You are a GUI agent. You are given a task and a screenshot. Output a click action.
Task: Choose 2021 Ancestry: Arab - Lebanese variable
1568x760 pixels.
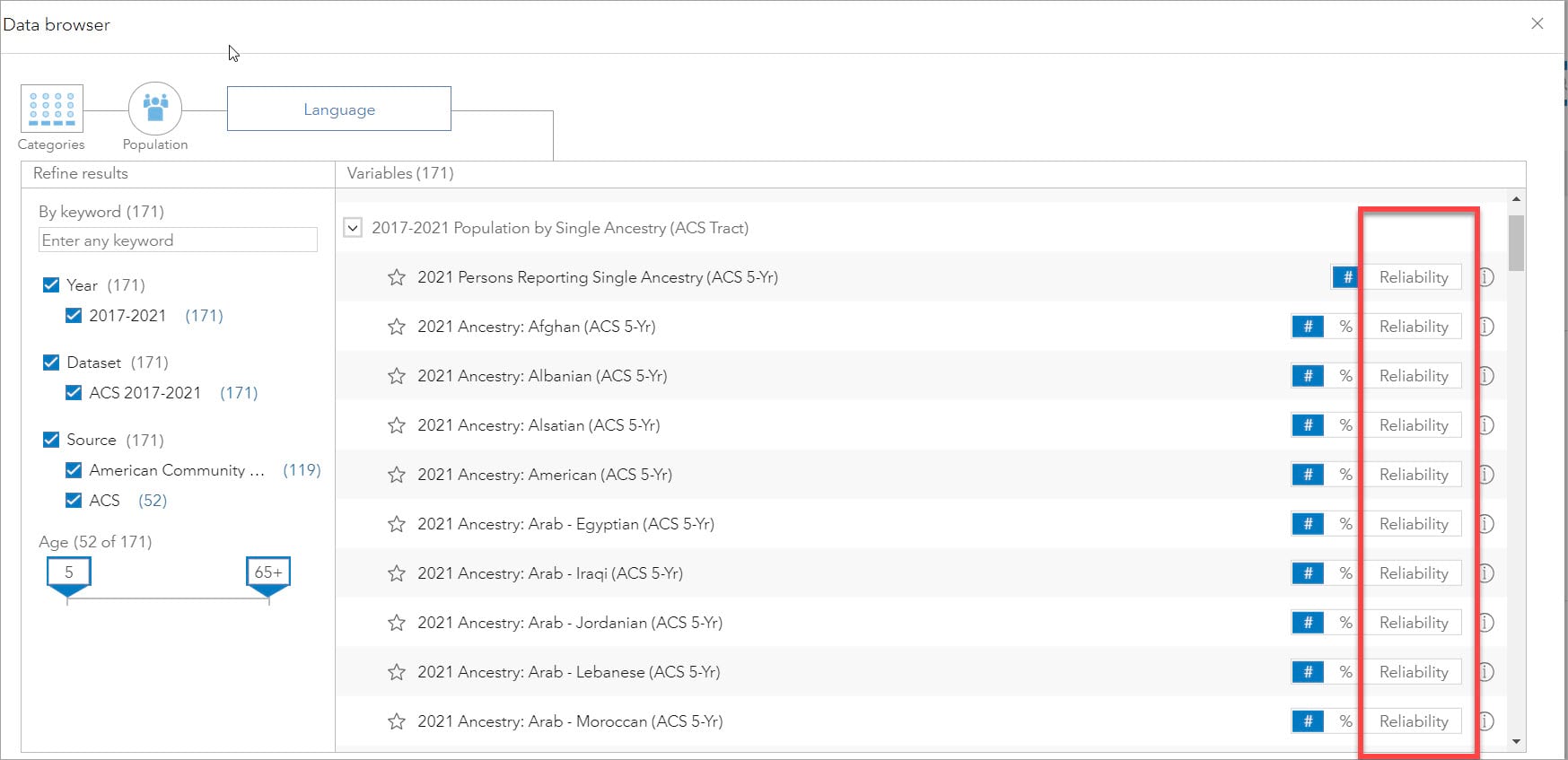568,672
